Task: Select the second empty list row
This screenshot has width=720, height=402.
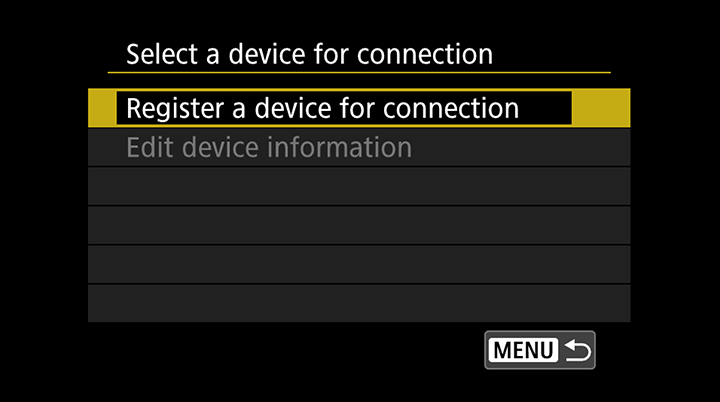Action: (359, 226)
